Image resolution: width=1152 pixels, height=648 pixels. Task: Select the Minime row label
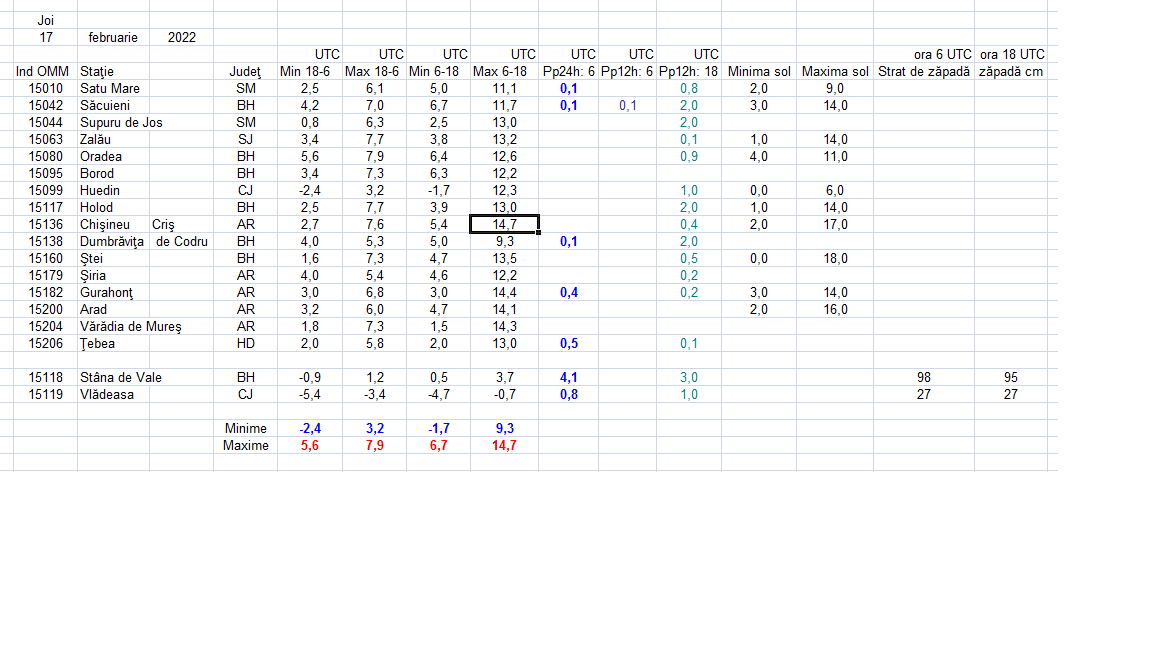pos(245,428)
